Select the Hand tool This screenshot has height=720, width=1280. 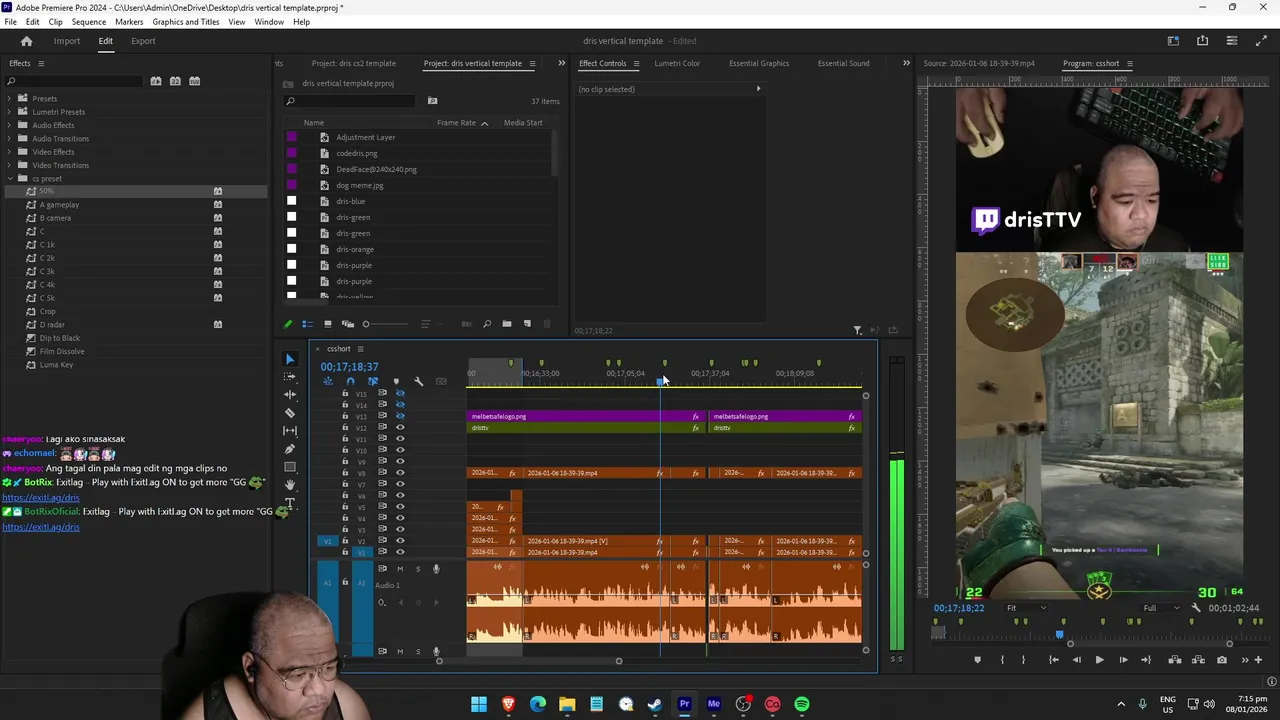(290, 484)
